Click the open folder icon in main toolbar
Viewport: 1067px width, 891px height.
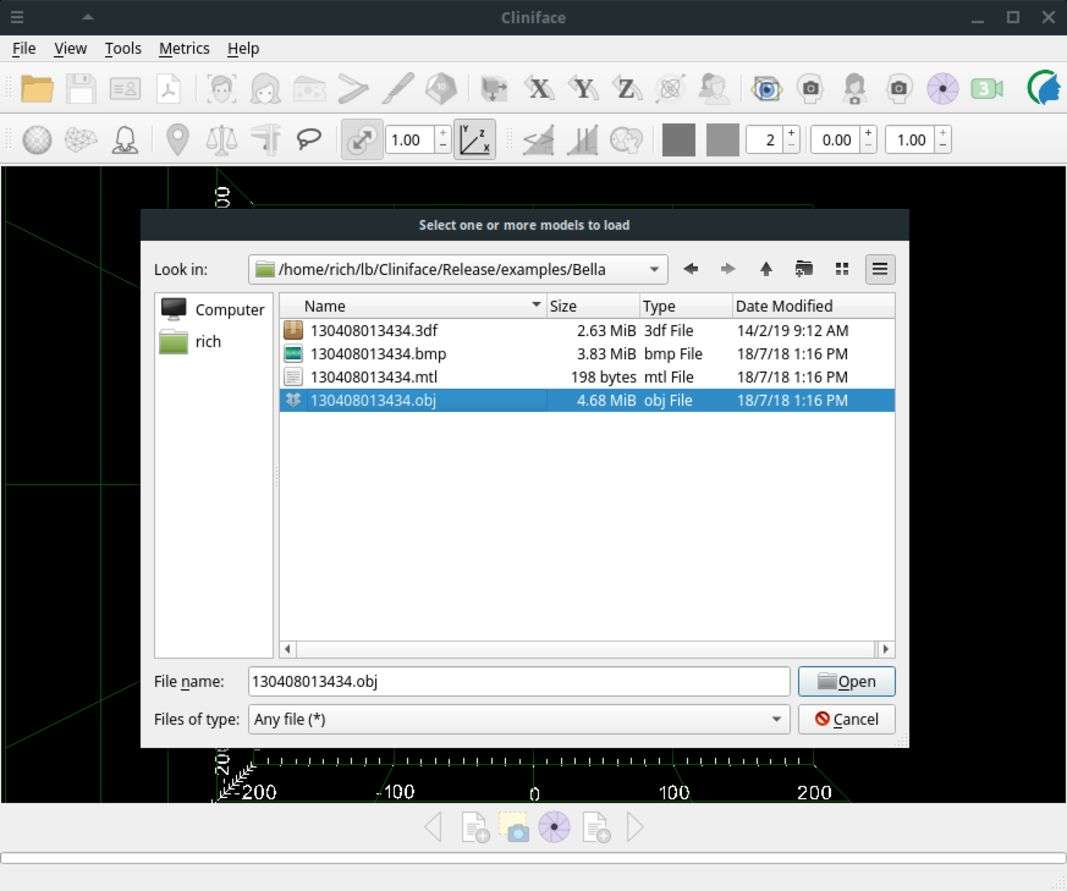37,89
